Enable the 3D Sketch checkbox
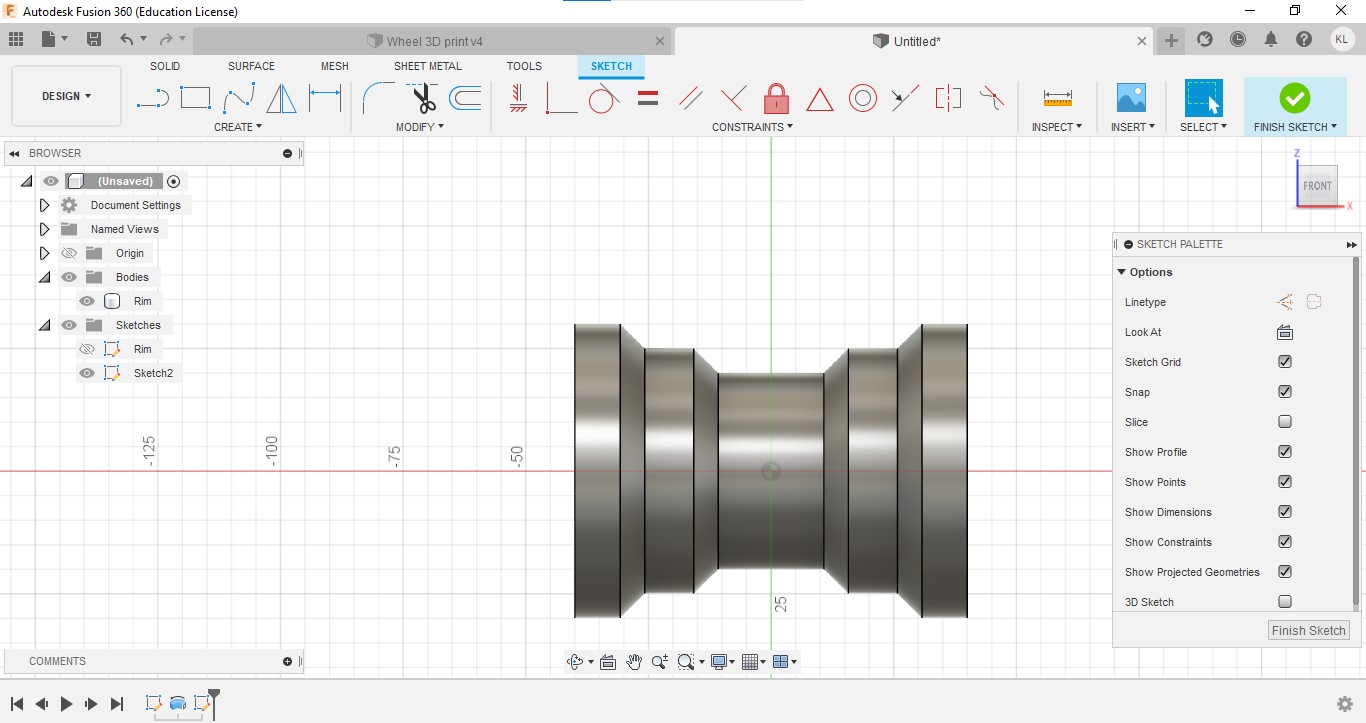 click(1285, 602)
